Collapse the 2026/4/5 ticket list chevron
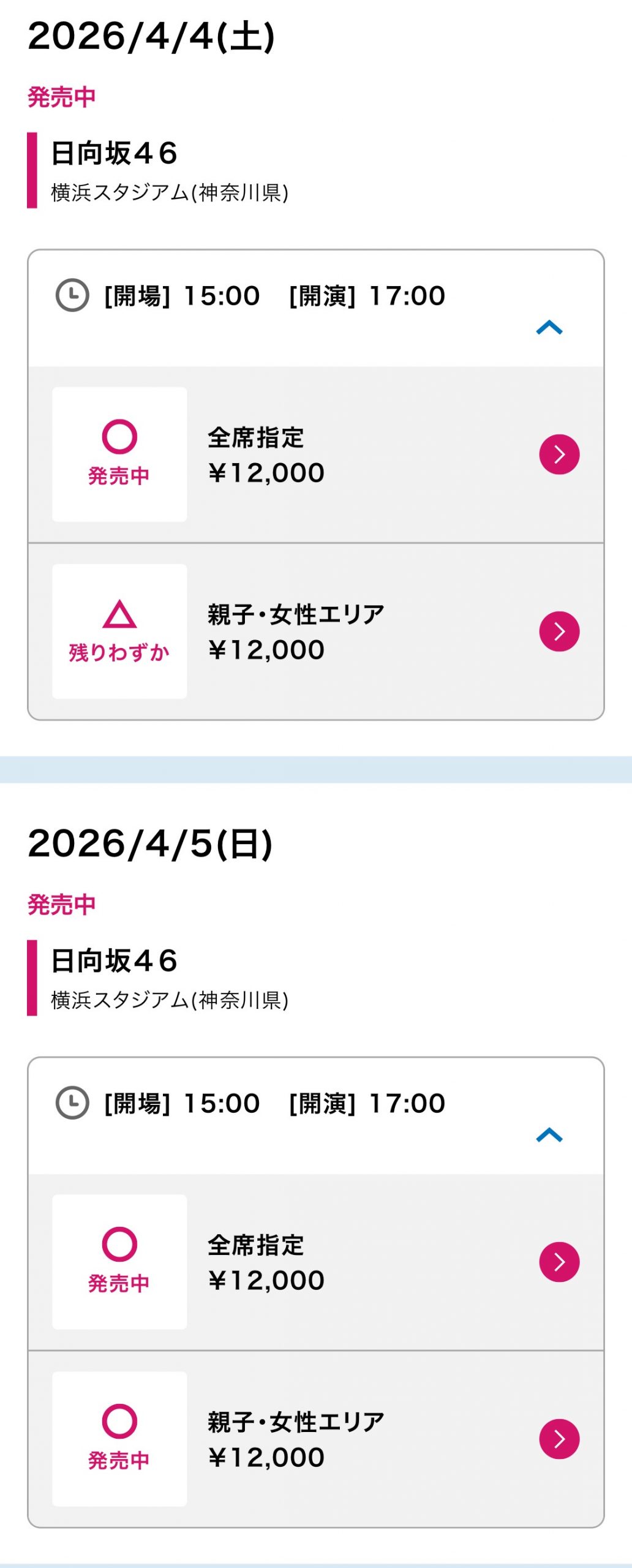 click(x=549, y=1135)
